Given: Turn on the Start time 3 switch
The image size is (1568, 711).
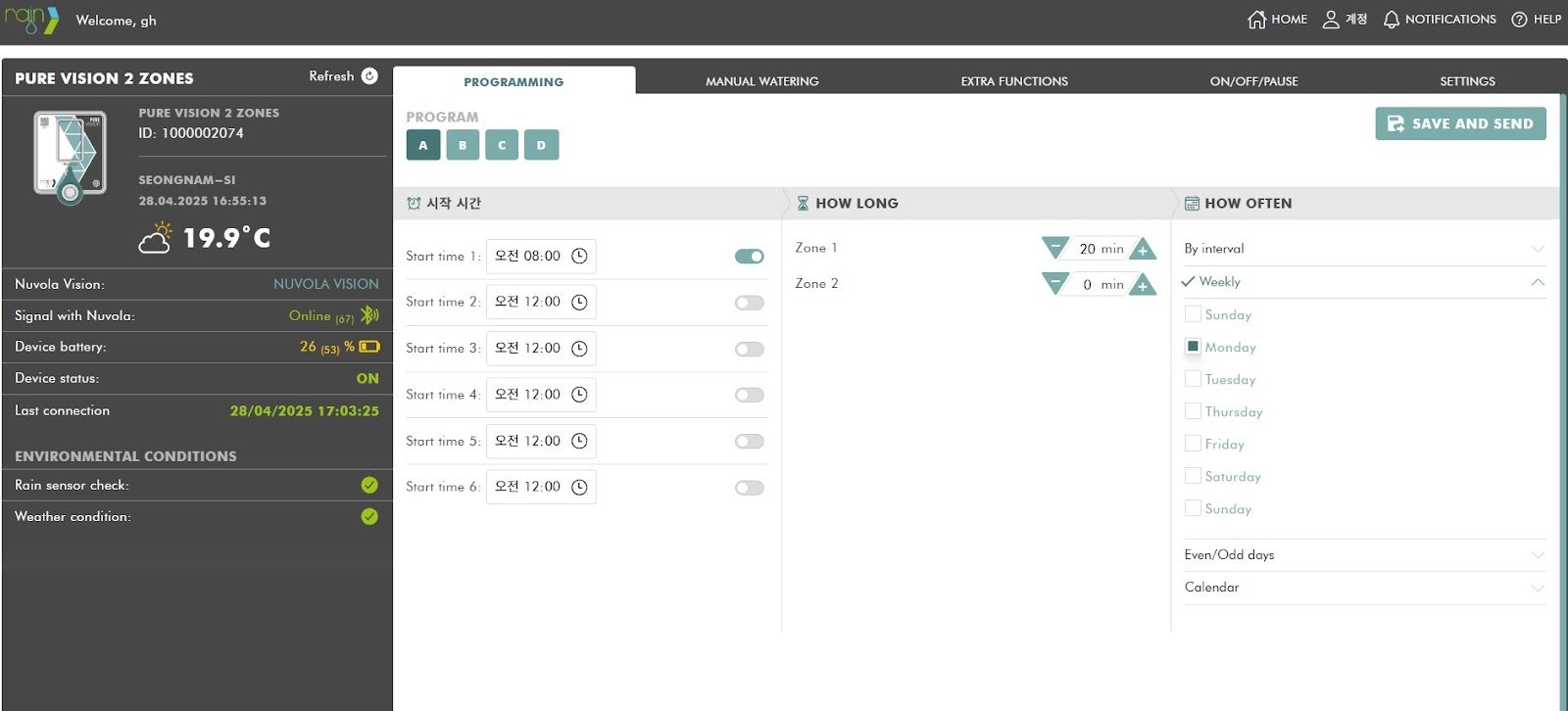Looking at the screenshot, I should (x=750, y=350).
